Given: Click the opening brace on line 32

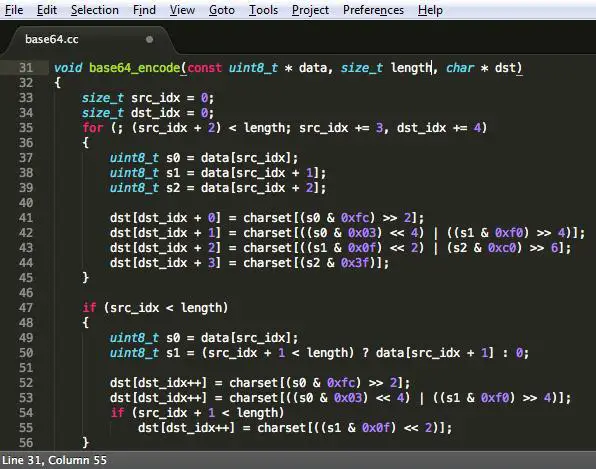Looking at the screenshot, I should [x=57, y=82].
